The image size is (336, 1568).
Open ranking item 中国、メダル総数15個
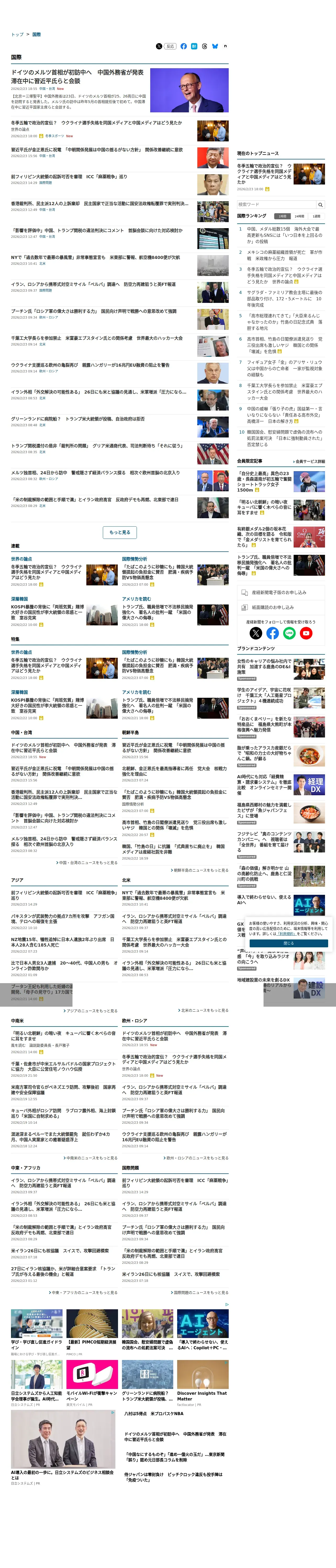click(x=285, y=235)
